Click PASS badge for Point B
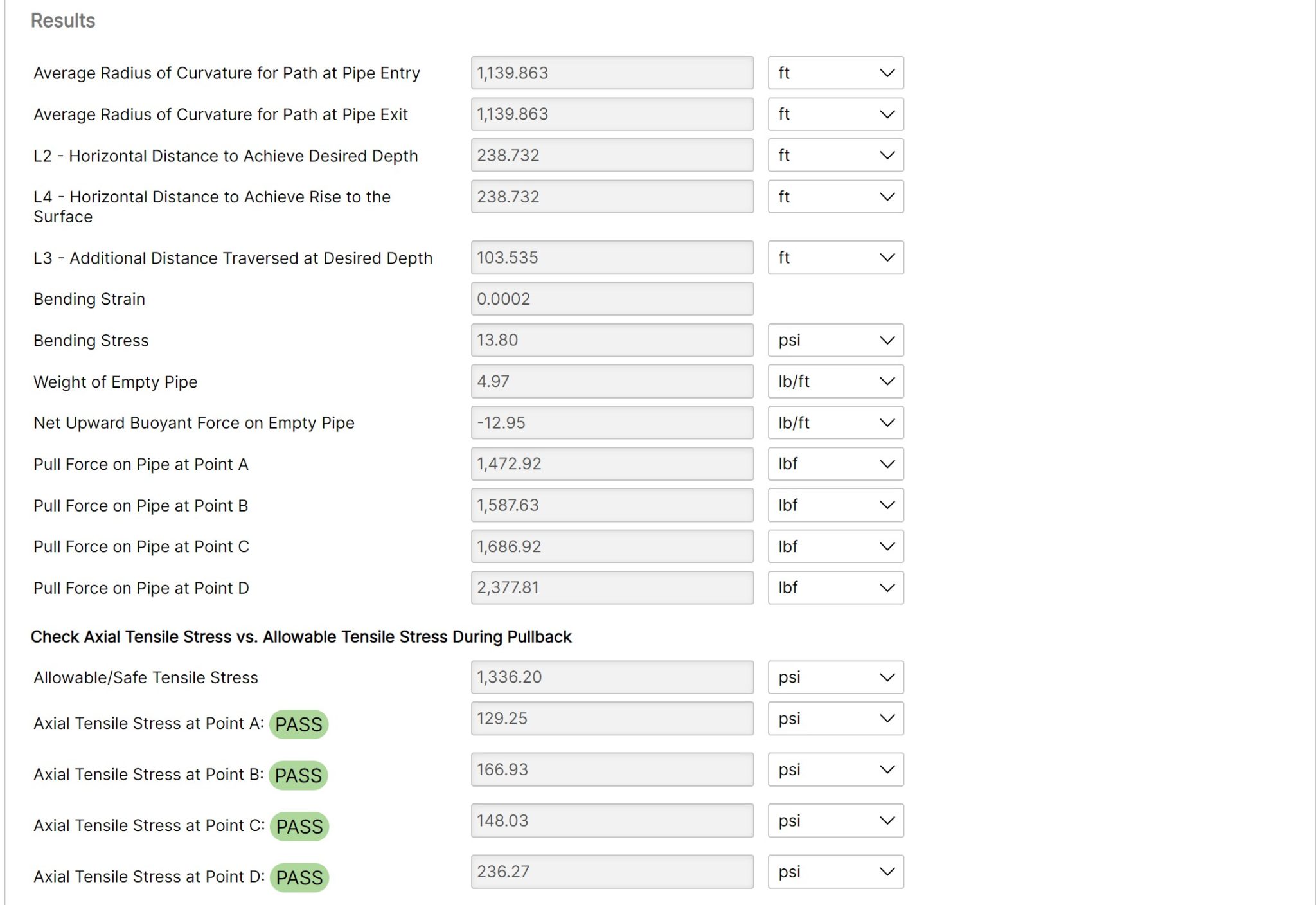This screenshot has height=905, width=1316. coord(299,775)
